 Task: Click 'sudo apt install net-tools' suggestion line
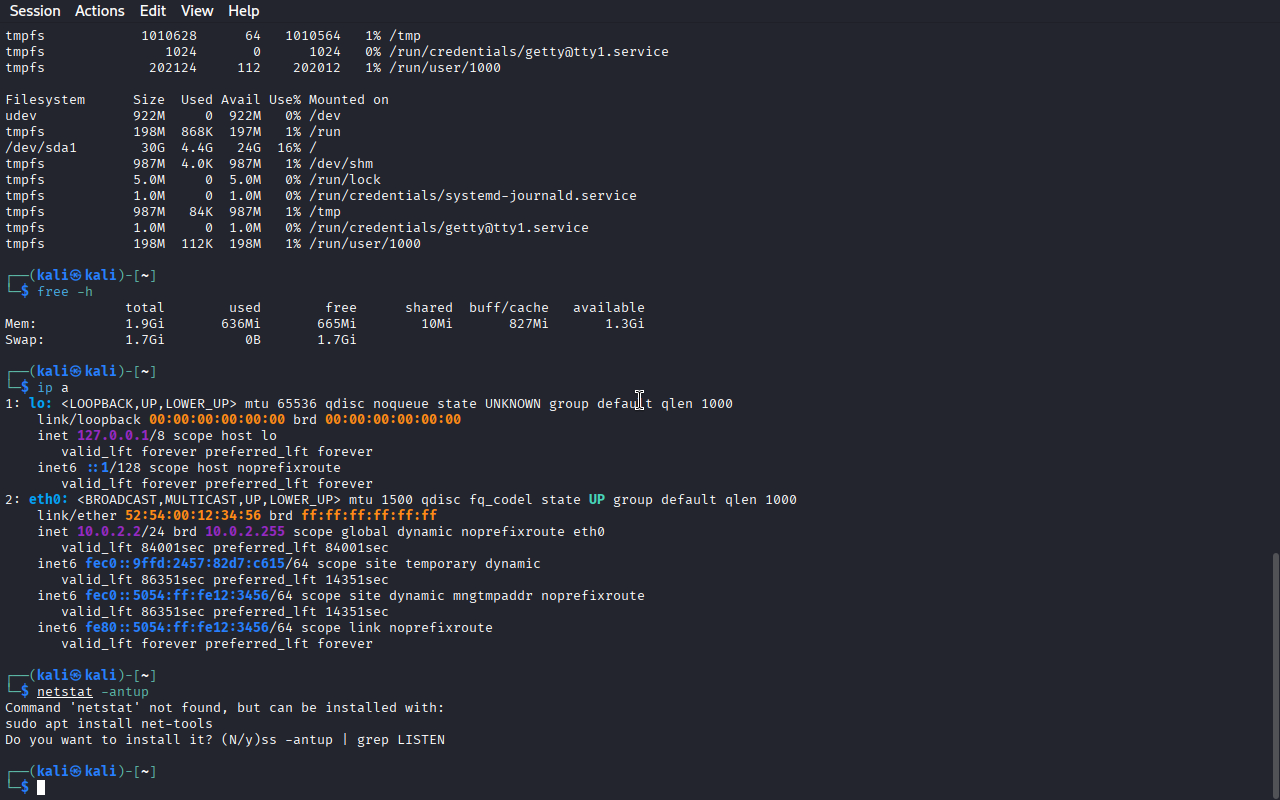pos(109,723)
